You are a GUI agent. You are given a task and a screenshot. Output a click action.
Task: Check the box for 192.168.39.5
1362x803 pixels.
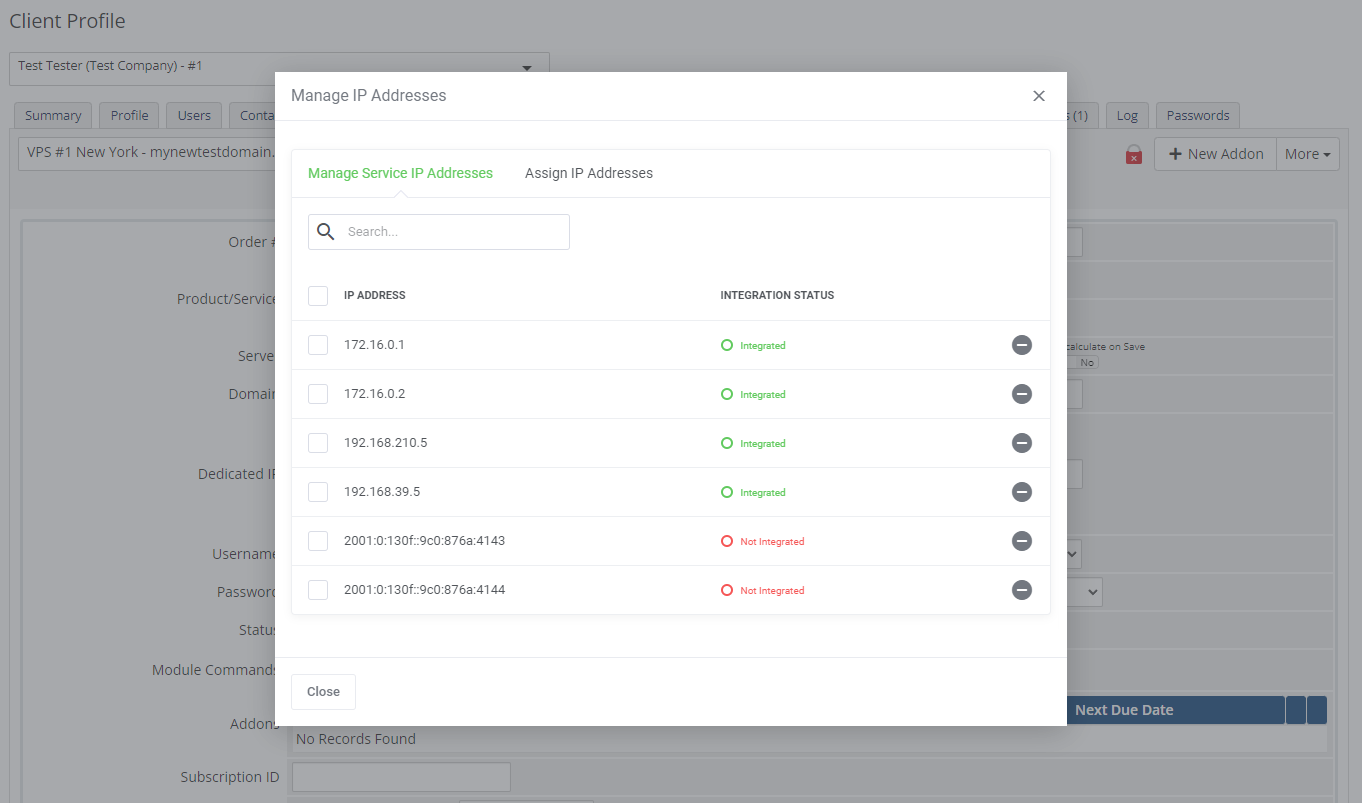[317, 491]
